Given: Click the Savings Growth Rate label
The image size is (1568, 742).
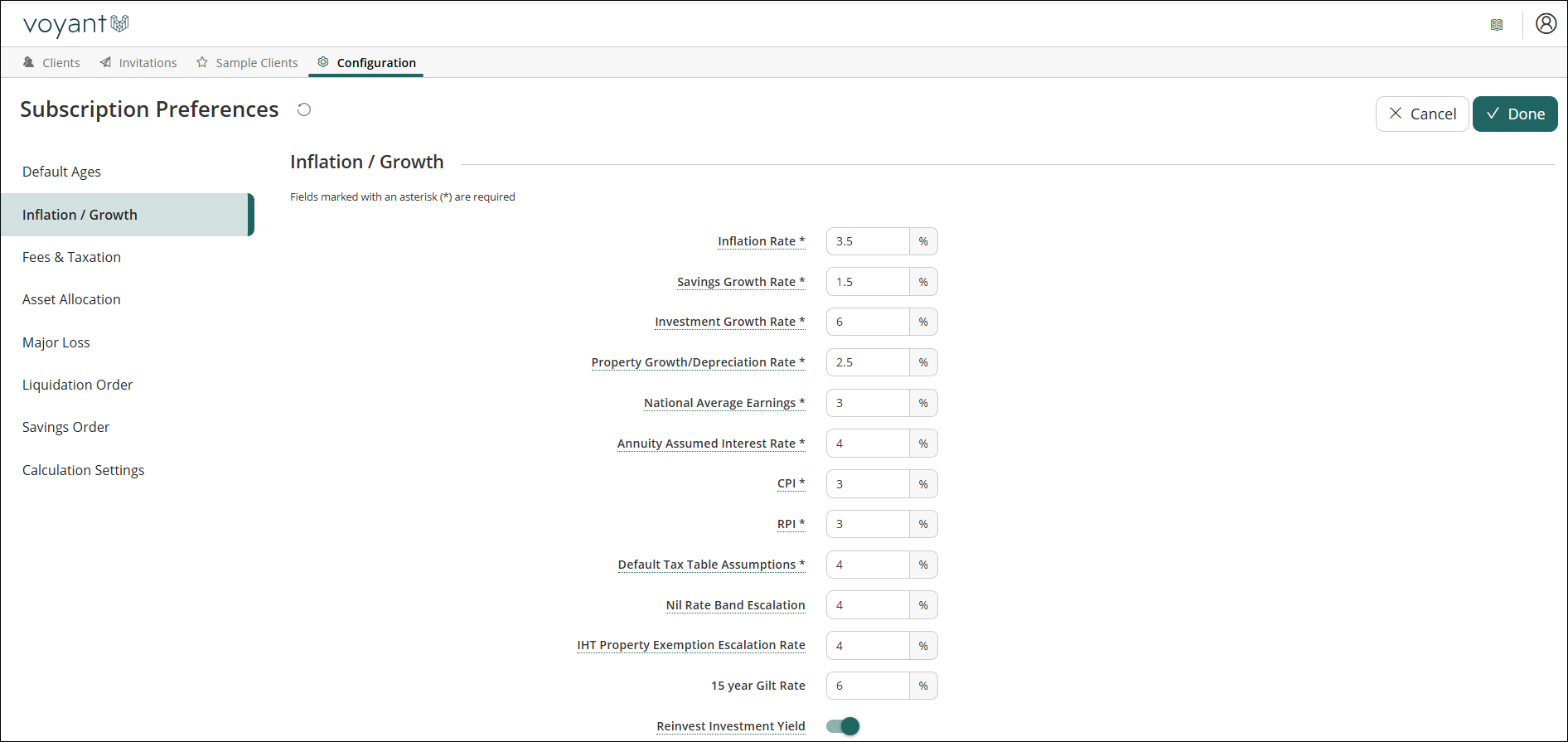Looking at the screenshot, I should [x=741, y=282].
